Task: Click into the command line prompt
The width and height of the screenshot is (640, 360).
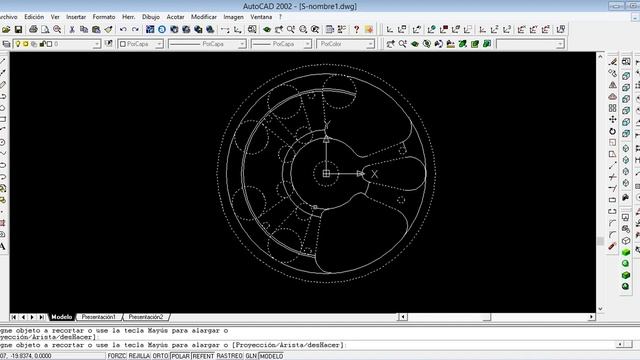Action: click(308, 345)
